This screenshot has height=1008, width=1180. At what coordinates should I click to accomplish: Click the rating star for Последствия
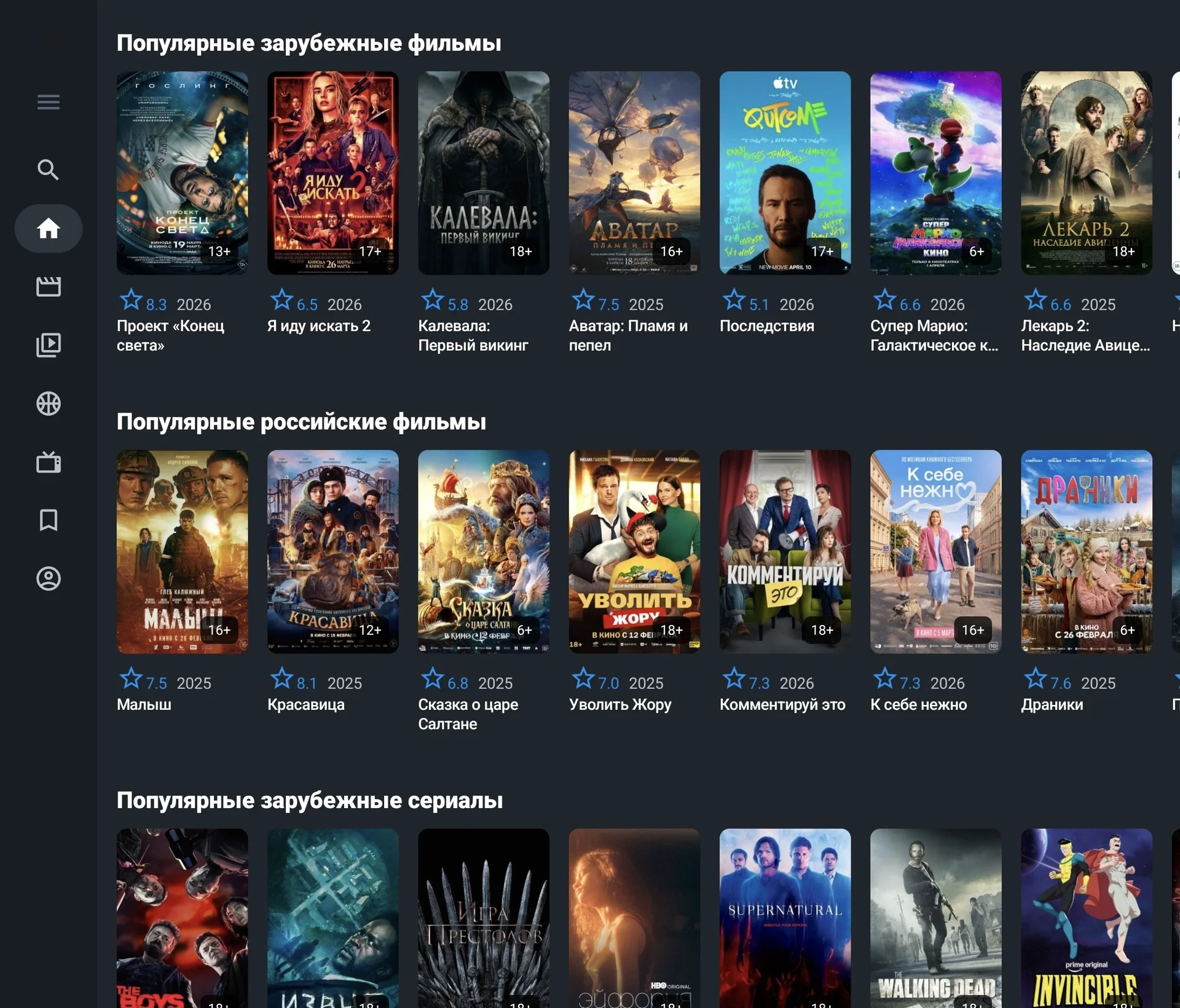tap(734, 301)
